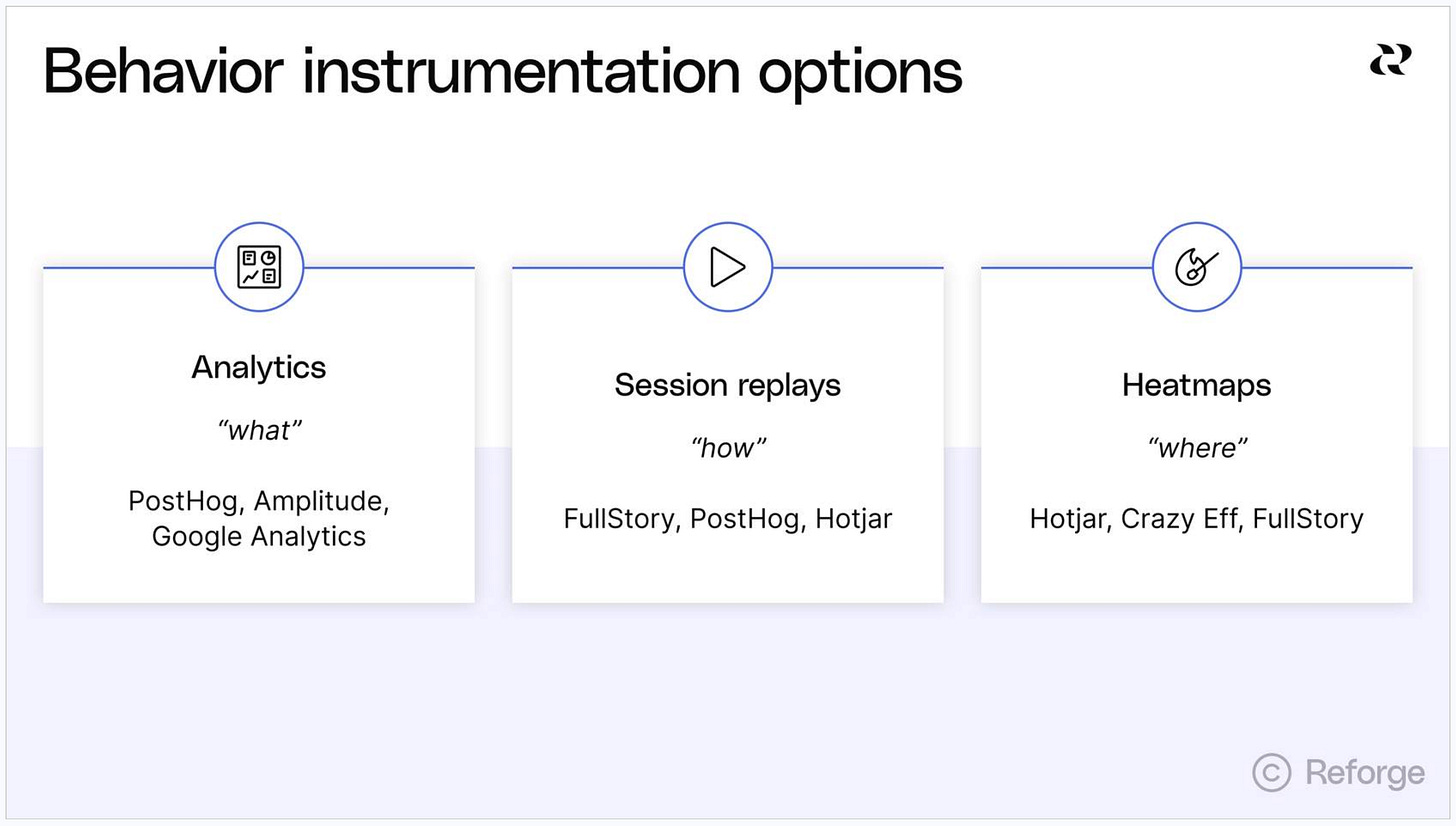Click the Reforge watermark text
1456x826 pixels.
[1364, 772]
